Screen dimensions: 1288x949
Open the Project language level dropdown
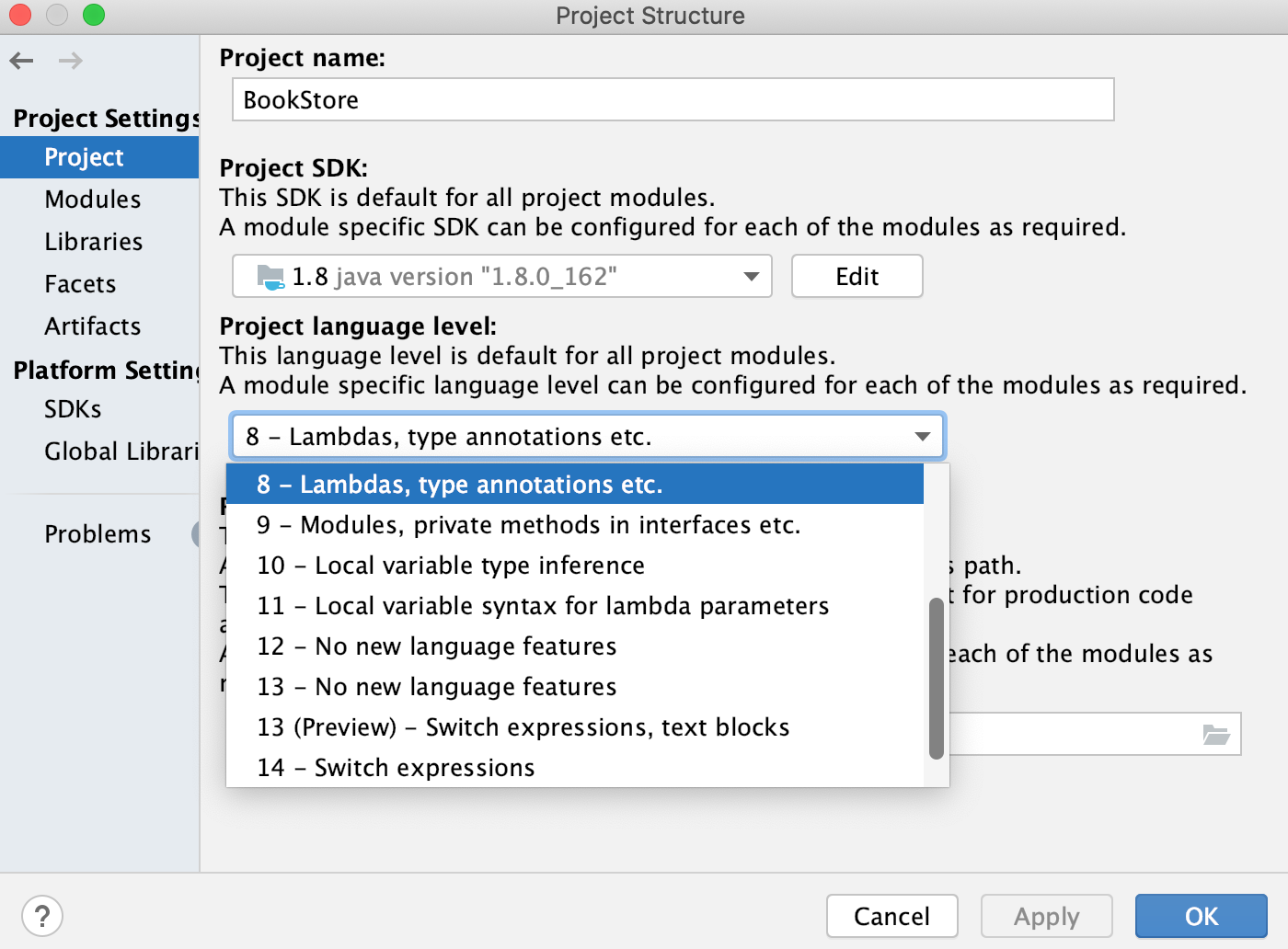(921, 436)
